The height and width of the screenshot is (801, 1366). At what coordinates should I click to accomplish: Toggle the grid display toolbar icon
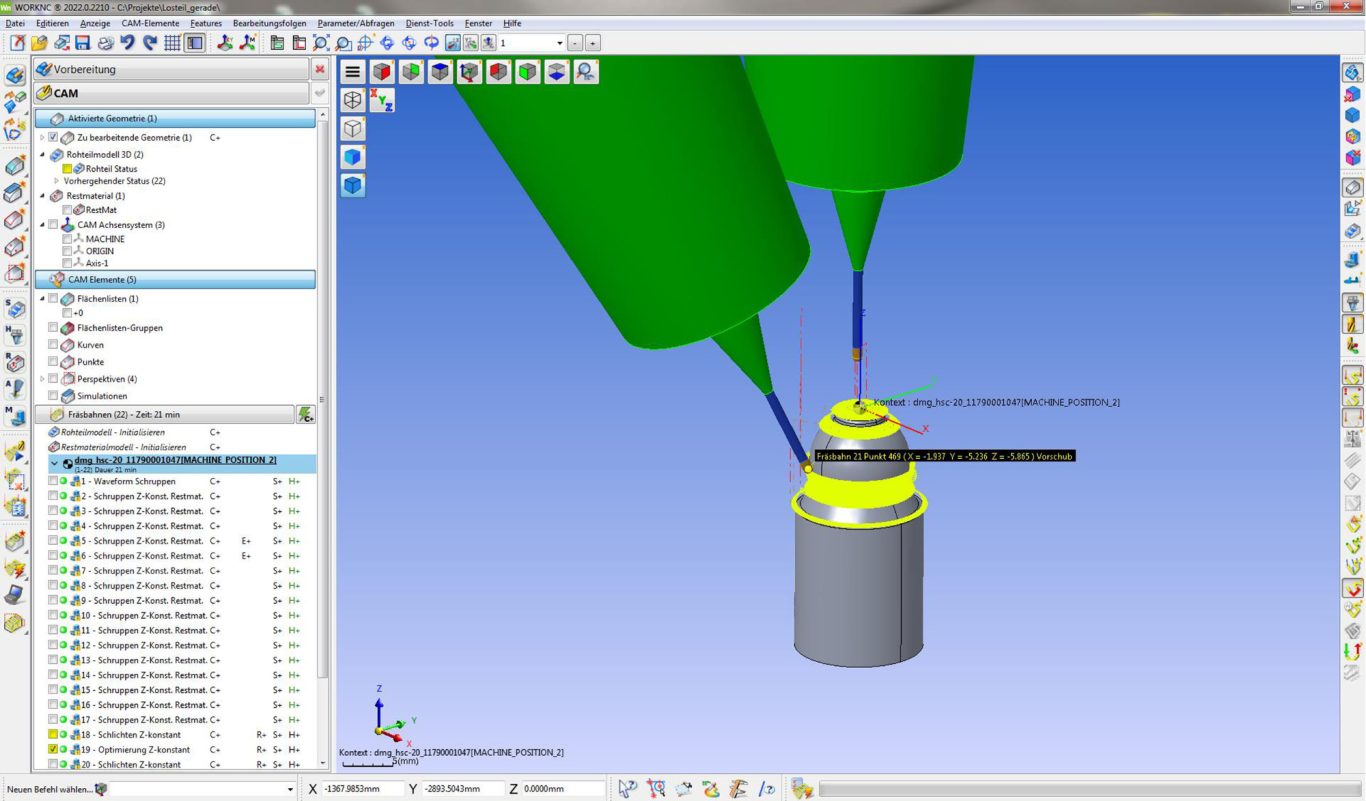[172, 43]
